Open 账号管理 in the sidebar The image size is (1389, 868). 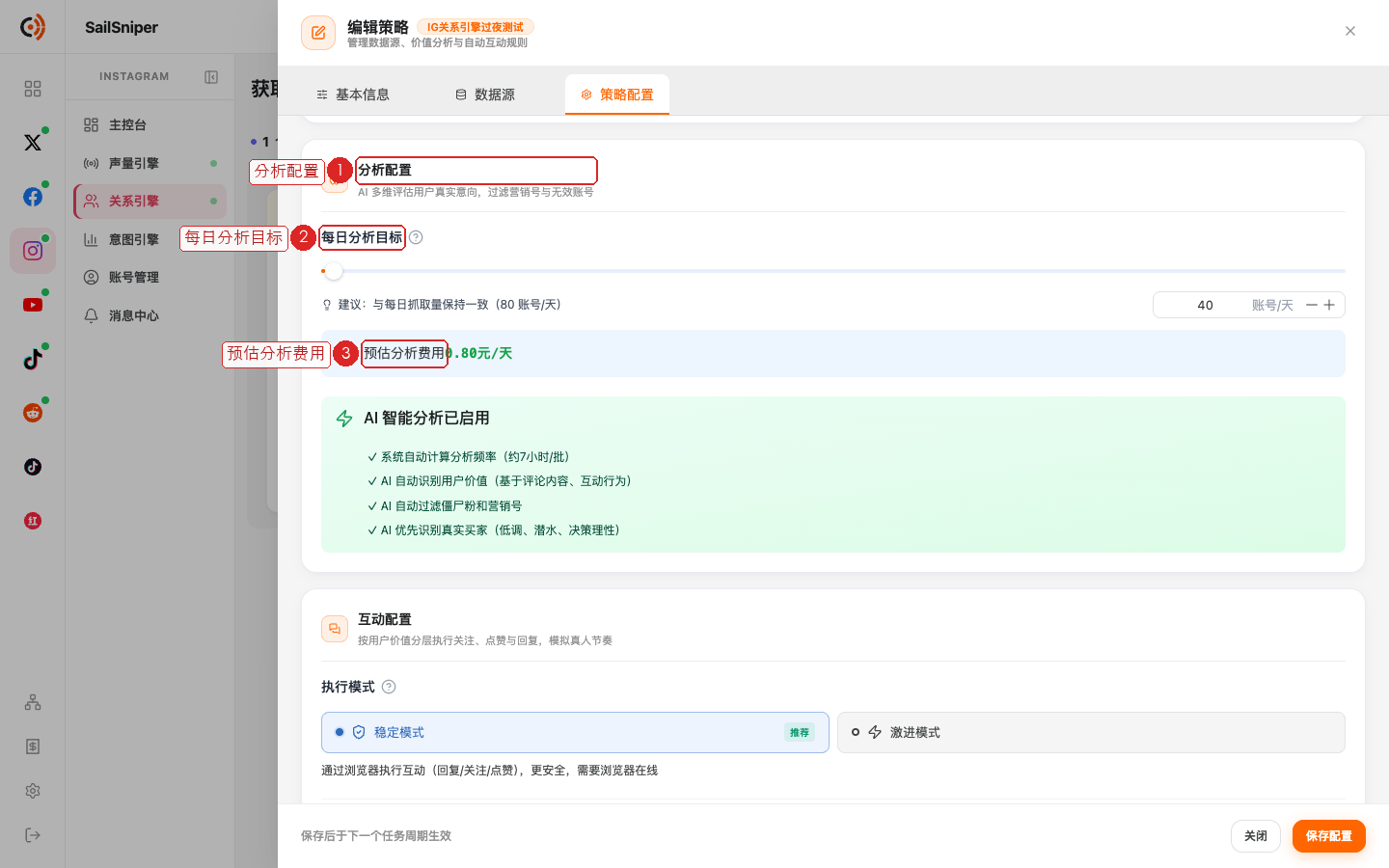coord(150,278)
